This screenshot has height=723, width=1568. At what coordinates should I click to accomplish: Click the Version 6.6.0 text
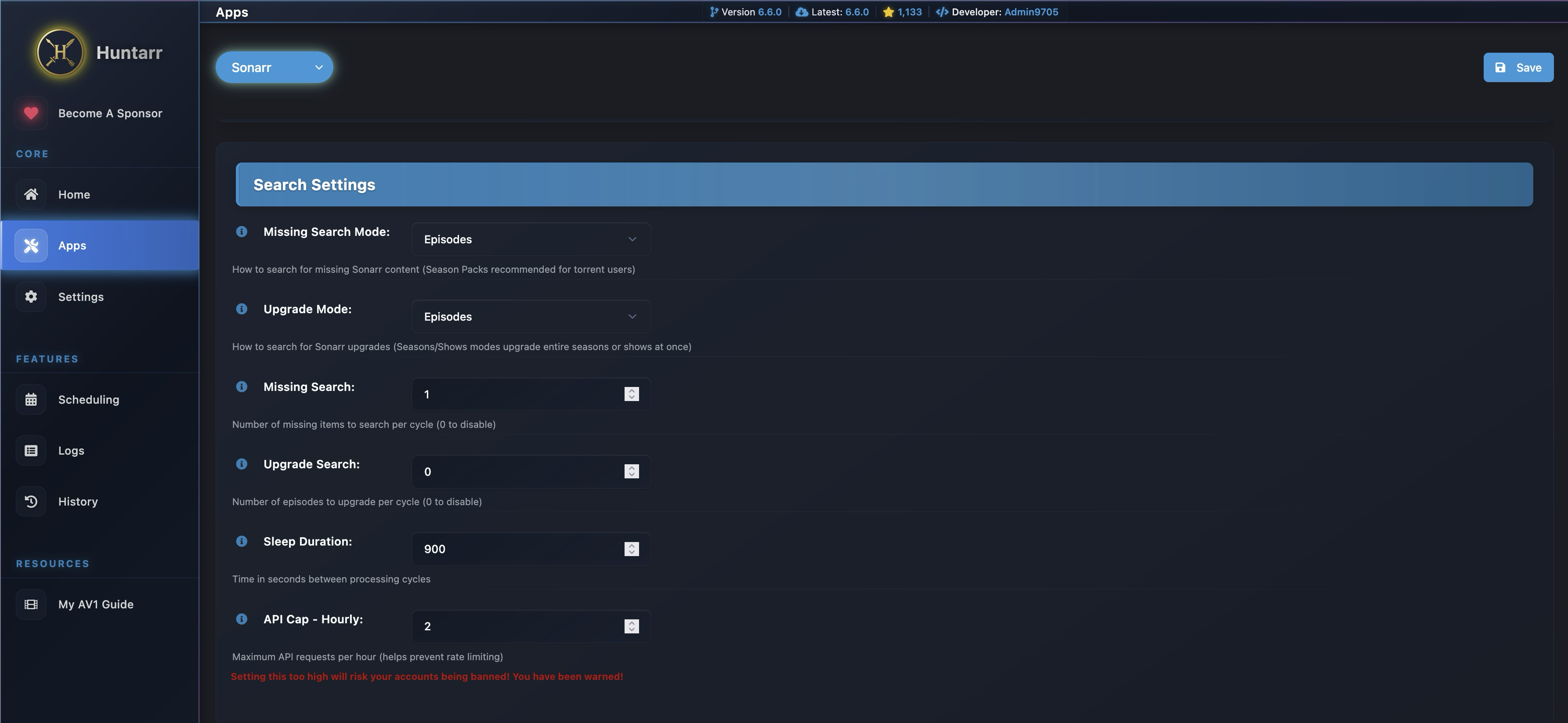pyautogui.click(x=751, y=11)
